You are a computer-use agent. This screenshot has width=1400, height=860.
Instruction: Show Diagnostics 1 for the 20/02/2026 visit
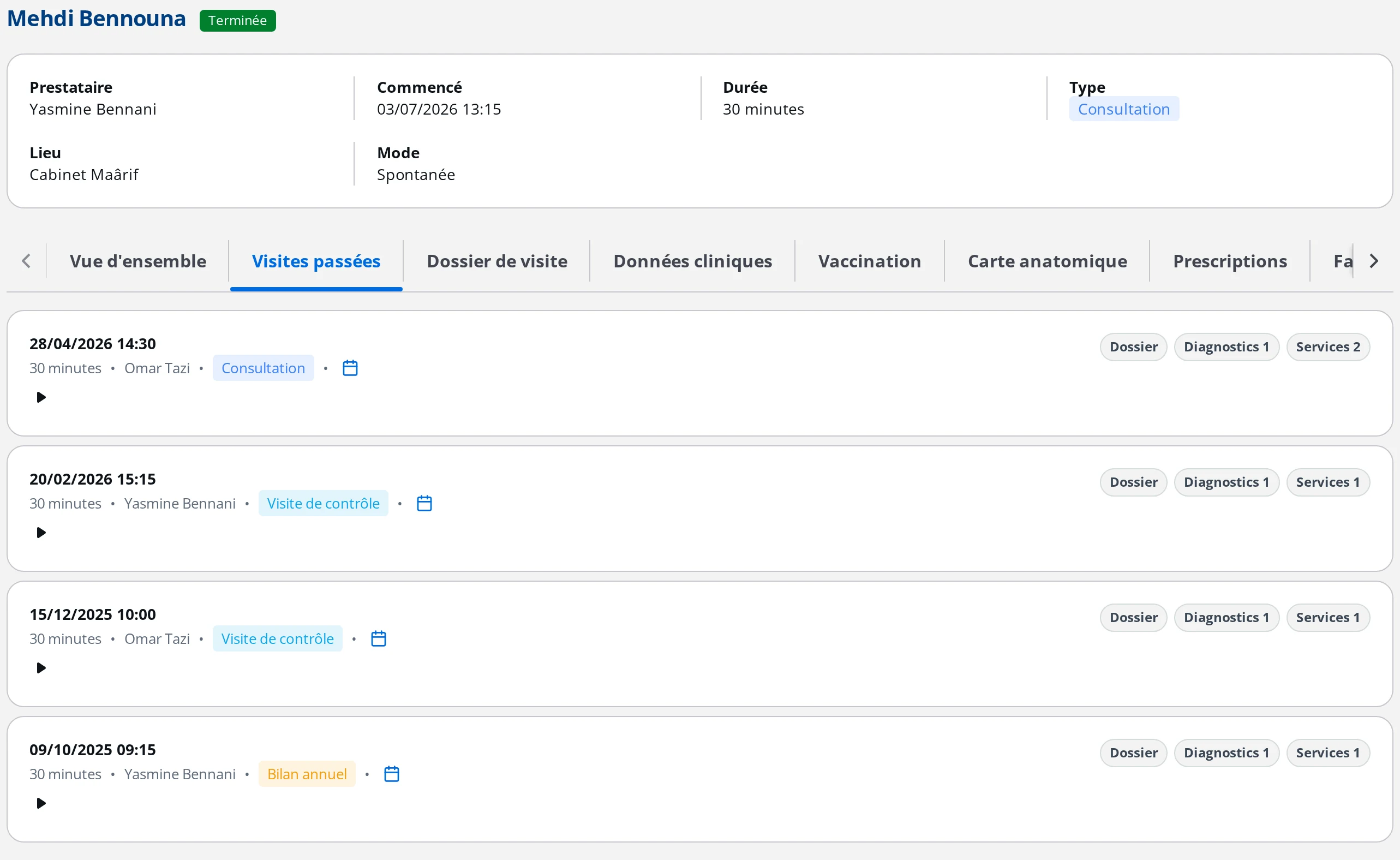click(x=1227, y=482)
